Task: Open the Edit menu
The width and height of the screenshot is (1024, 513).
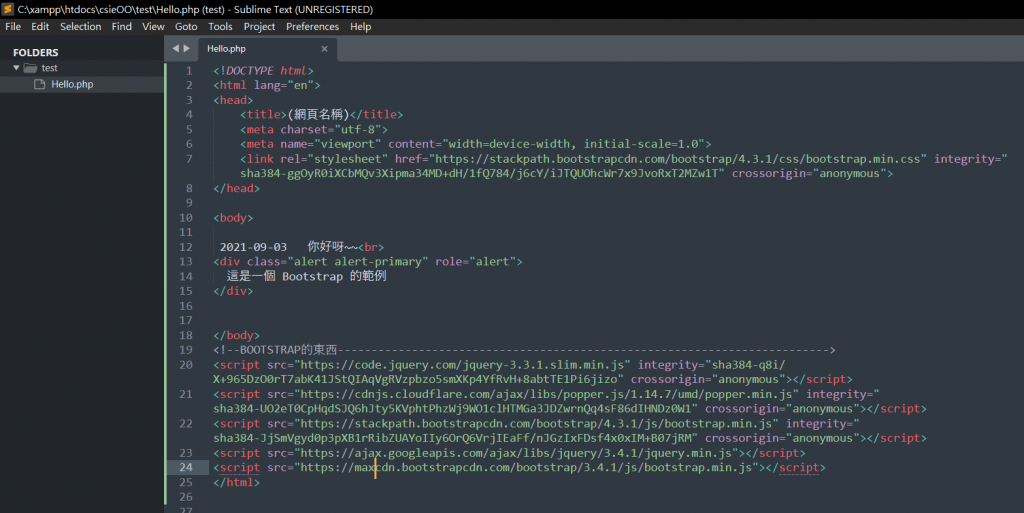Action: click(x=40, y=27)
